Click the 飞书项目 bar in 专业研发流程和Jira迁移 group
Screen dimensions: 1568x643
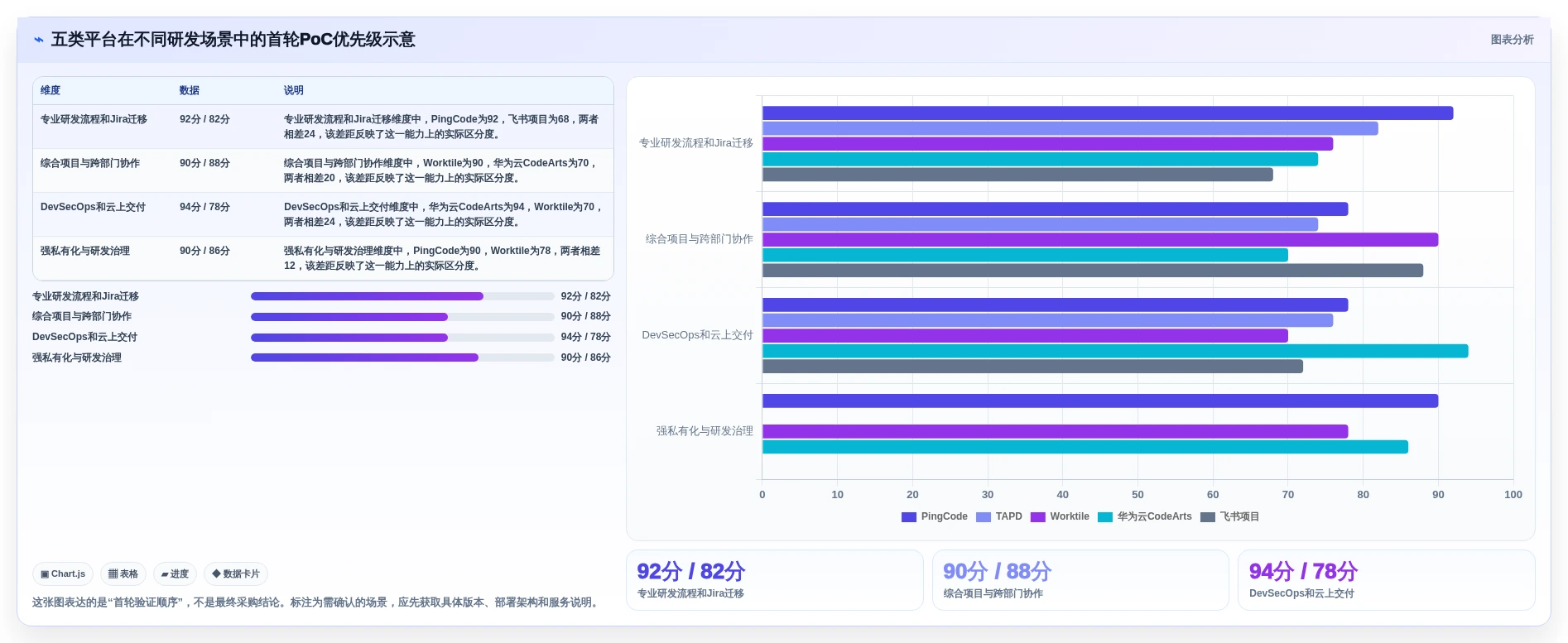pos(1017,175)
